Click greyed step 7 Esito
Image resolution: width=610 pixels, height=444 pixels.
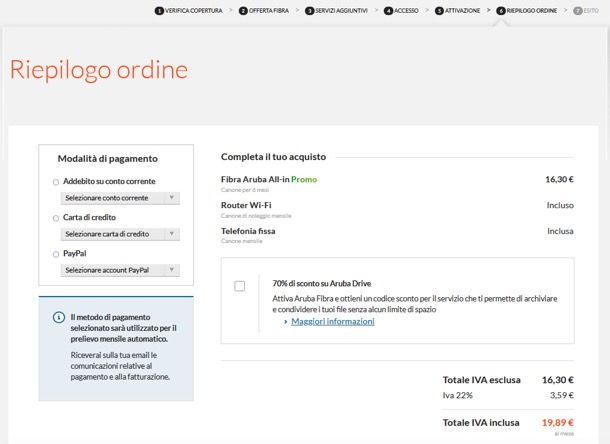coord(586,11)
